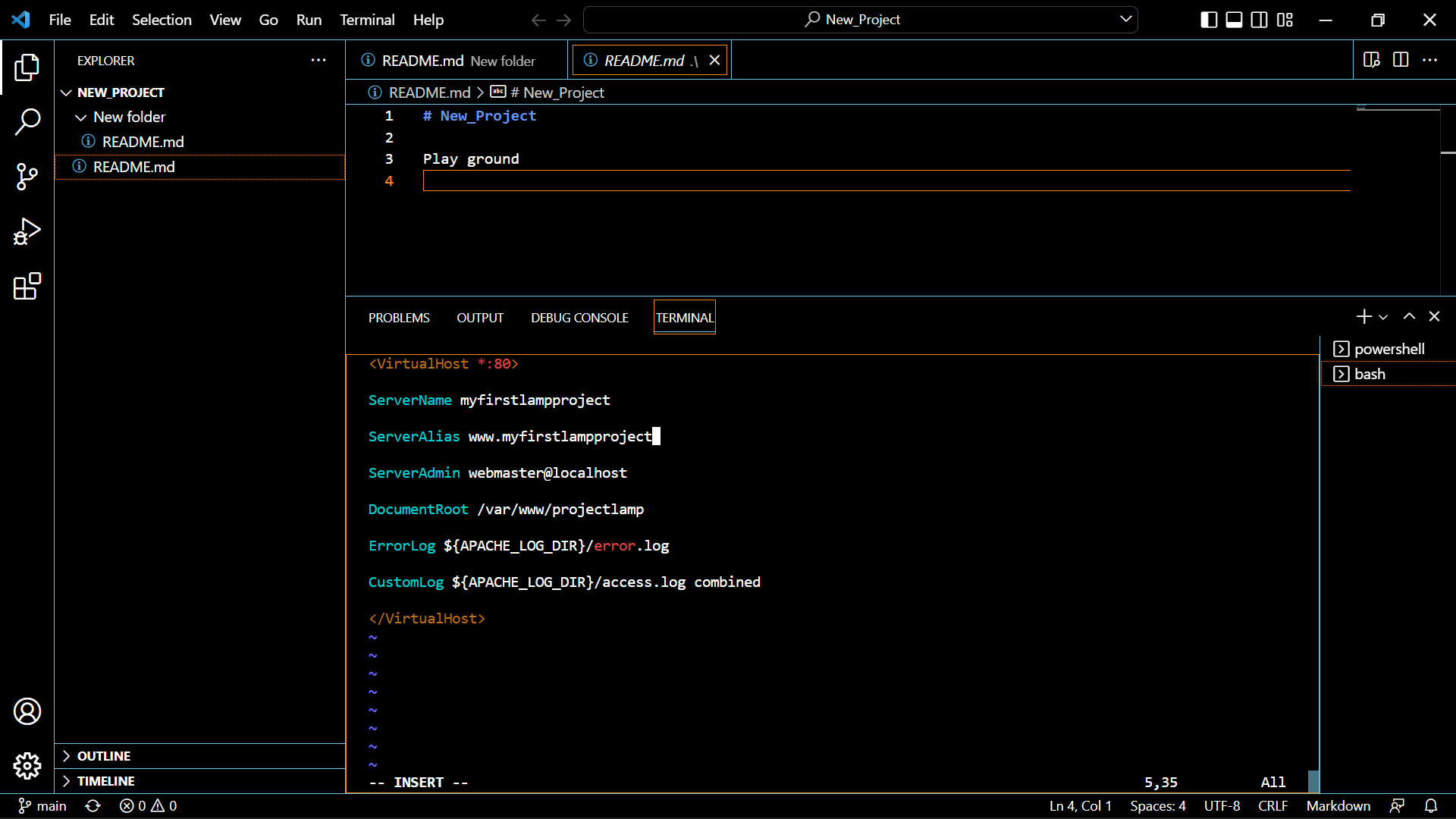
Task: Switch to the PROBLEMS tab
Action: click(398, 318)
